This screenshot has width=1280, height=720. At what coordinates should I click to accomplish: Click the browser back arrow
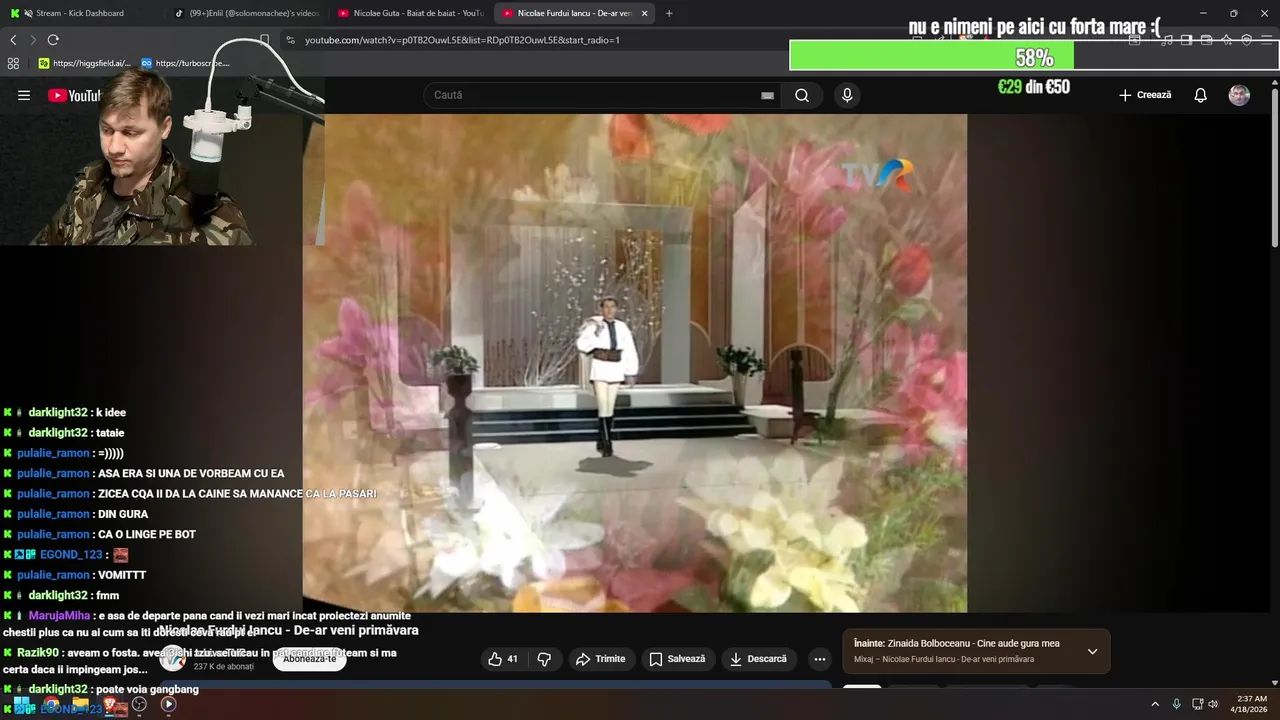point(13,40)
